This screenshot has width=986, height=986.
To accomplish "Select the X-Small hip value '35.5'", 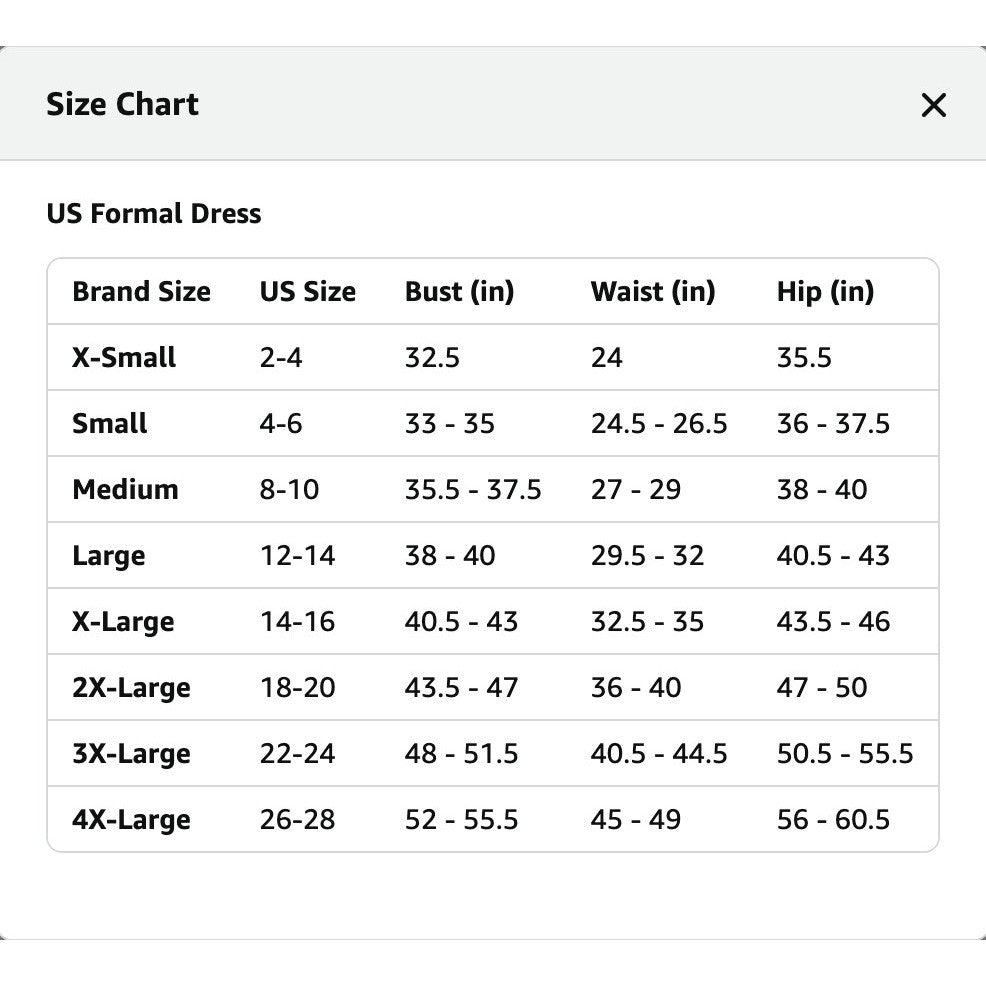I will pos(804,358).
